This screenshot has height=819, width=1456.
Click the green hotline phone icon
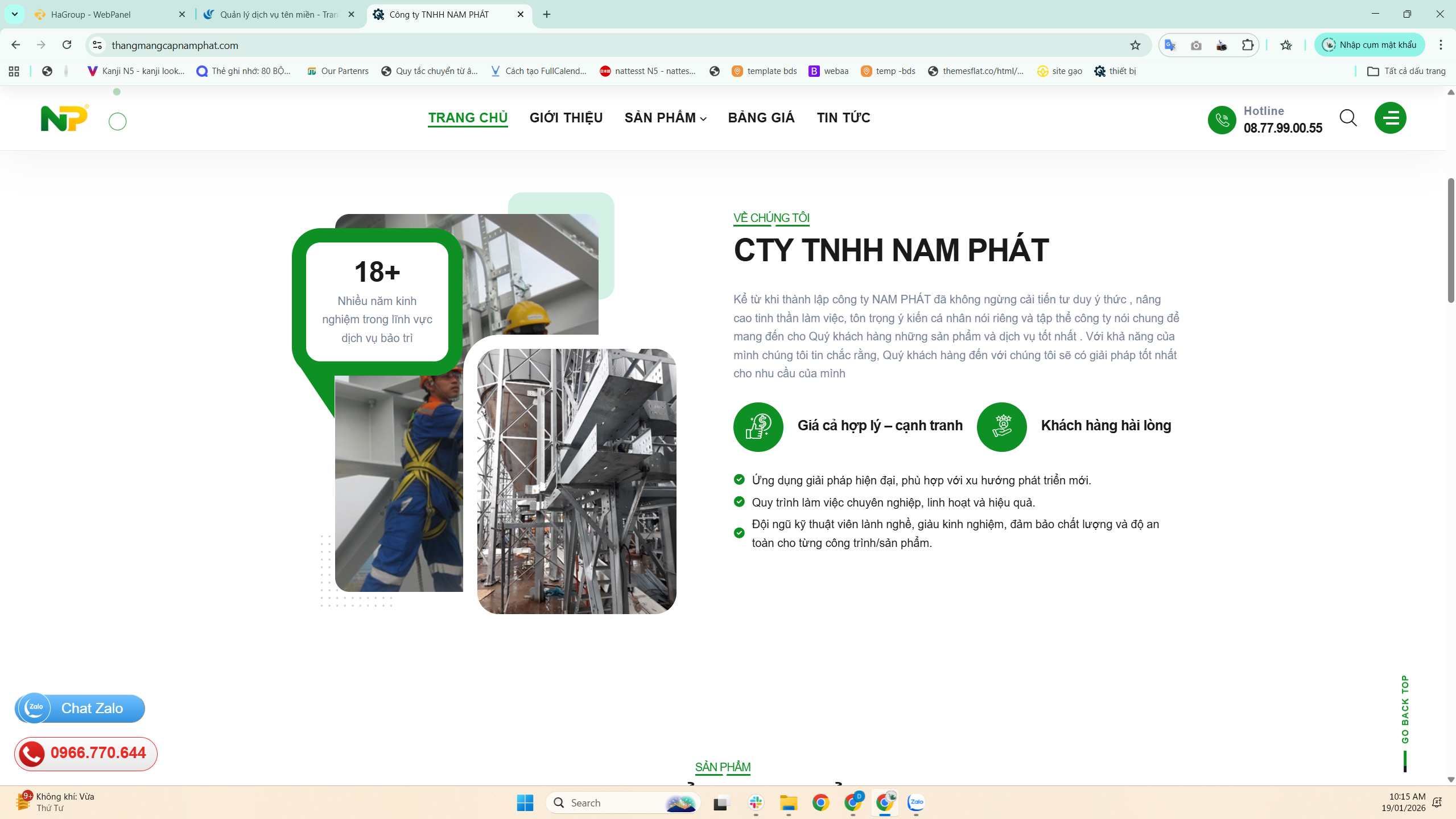(x=1222, y=120)
